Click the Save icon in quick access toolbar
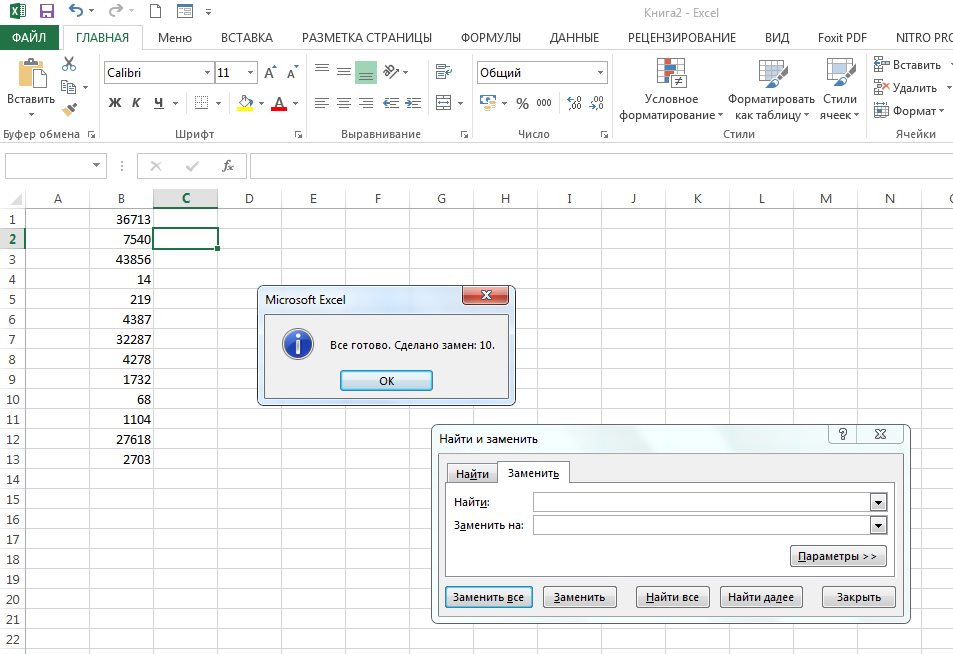 pyautogui.click(x=47, y=12)
